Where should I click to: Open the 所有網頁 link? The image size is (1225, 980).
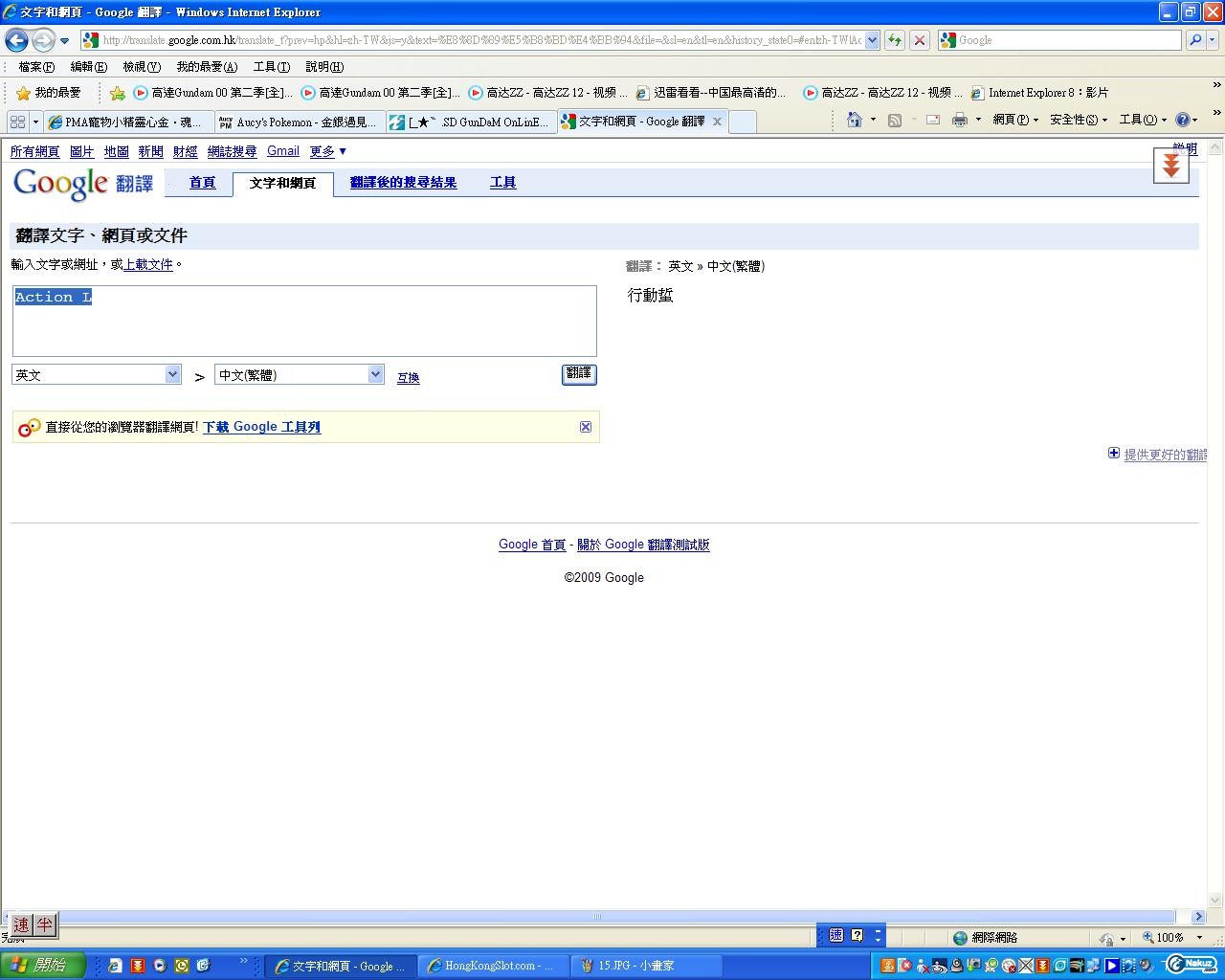pos(34,151)
